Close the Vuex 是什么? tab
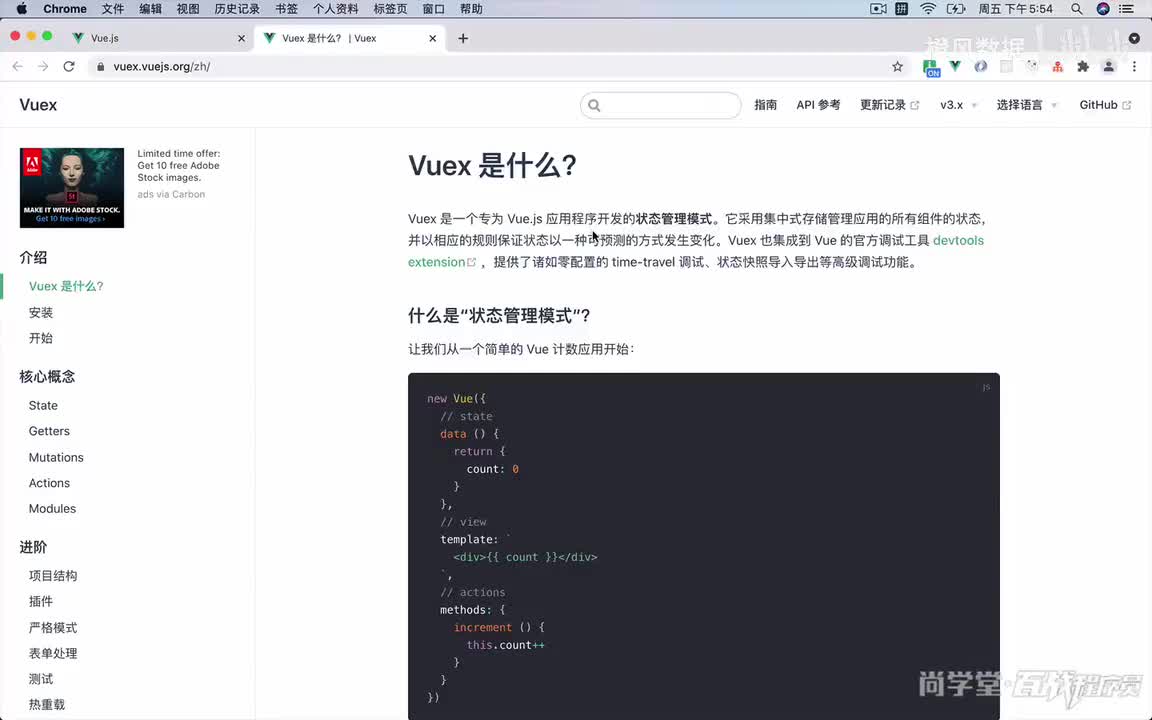This screenshot has height=720, width=1152. 433,38
